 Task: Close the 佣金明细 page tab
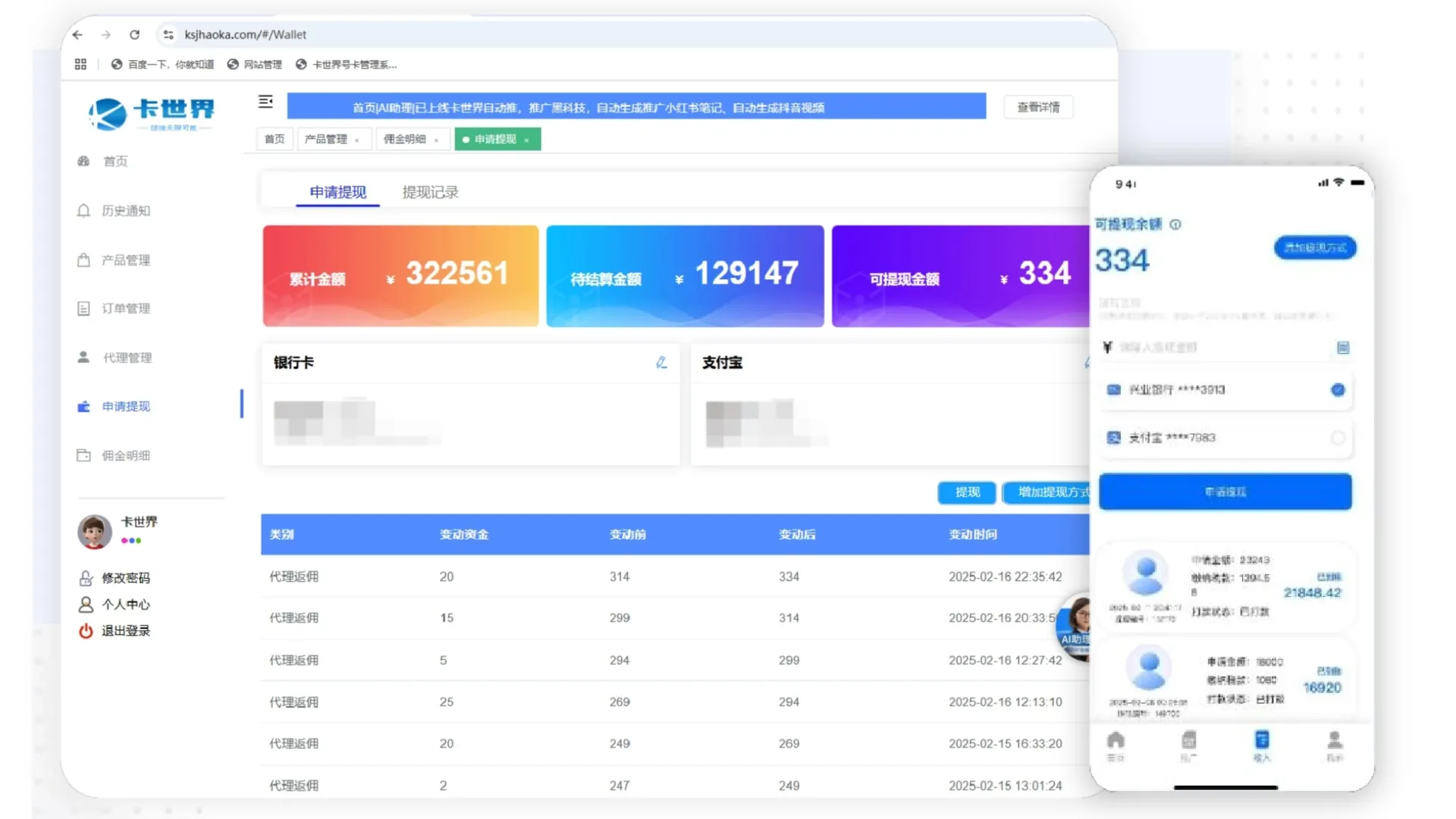pyautogui.click(x=436, y=140)
